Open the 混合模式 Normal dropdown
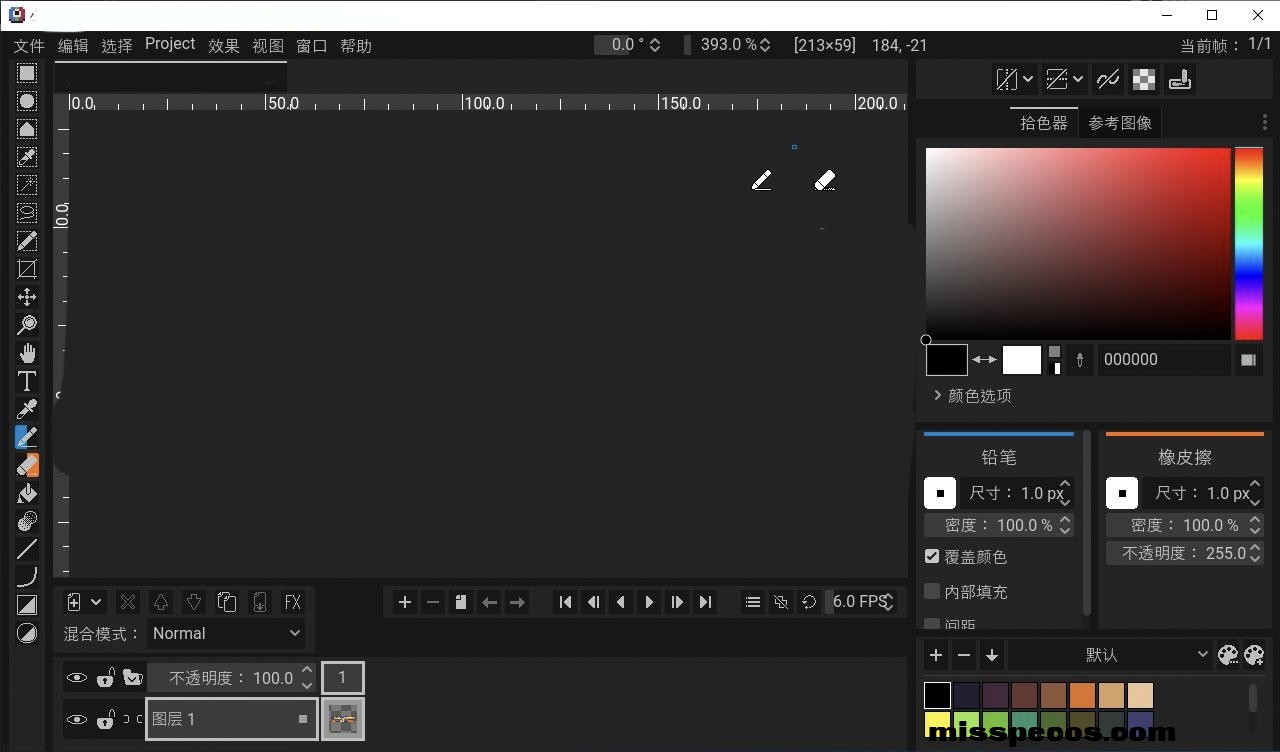The width and height of the screenshot is (1280, 752). coord(227,633)
